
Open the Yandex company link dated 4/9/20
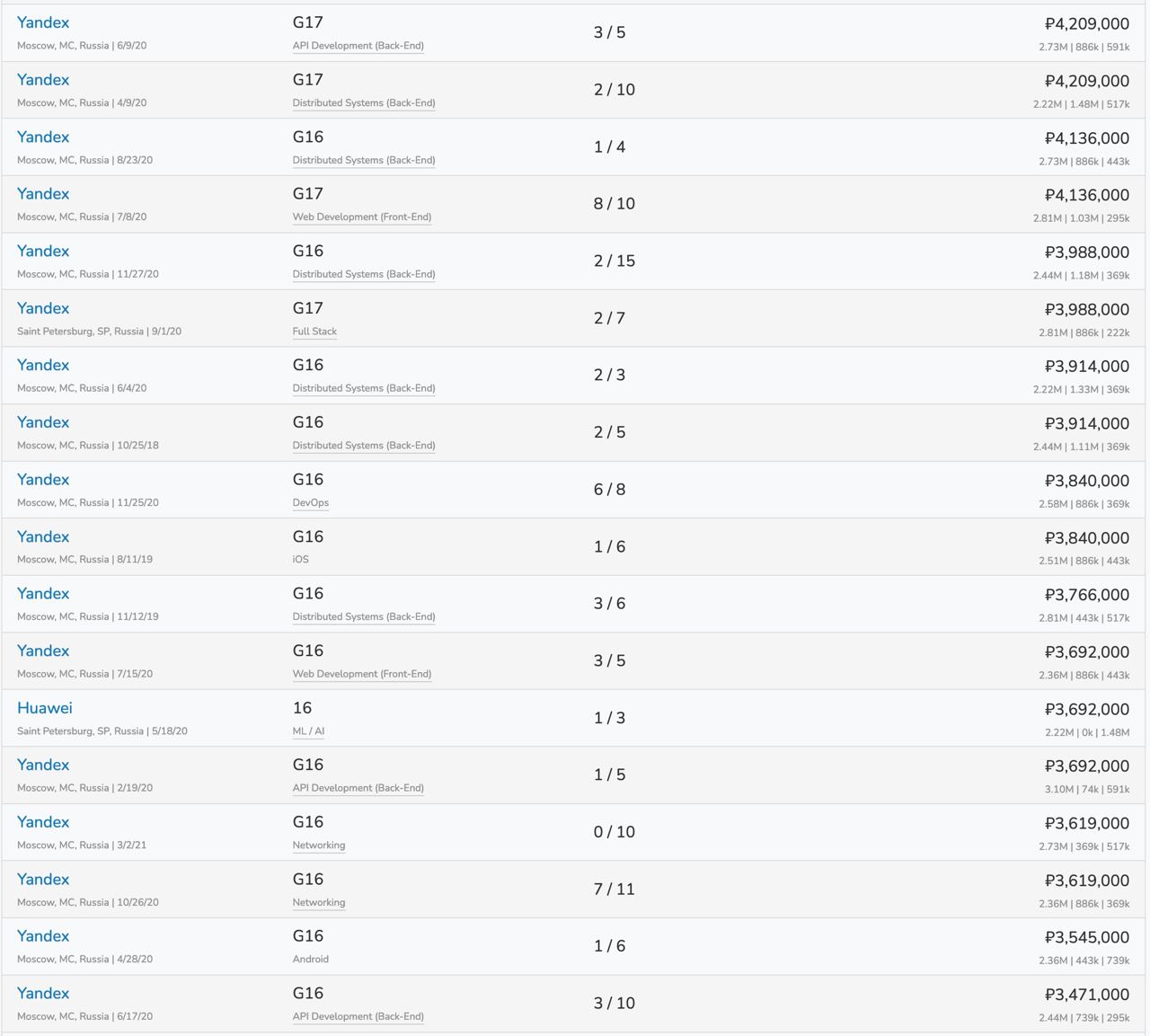coord(43,80)
